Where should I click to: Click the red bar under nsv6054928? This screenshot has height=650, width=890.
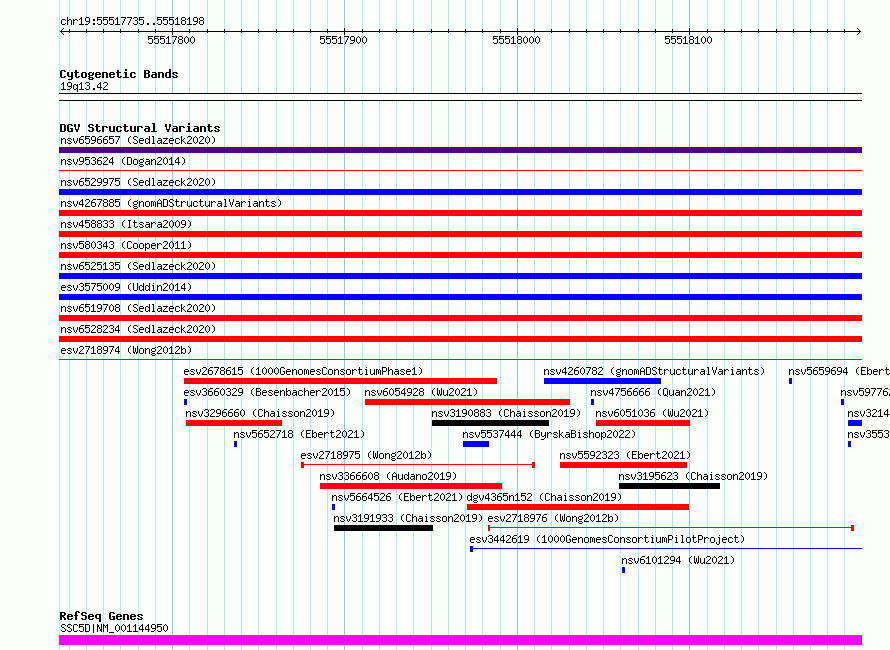pos(467,402)
